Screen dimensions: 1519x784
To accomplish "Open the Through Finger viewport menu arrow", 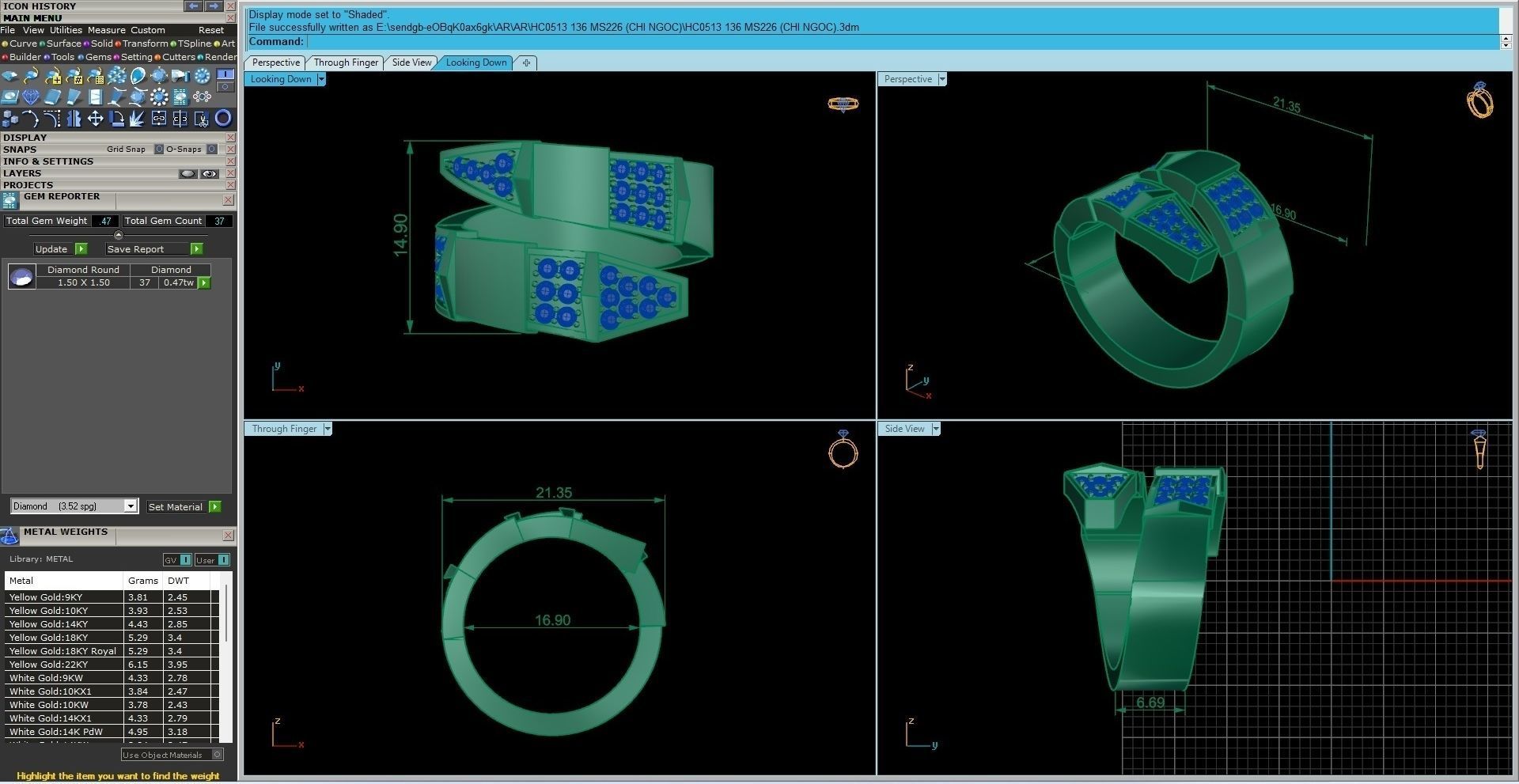I will point(328,429).
